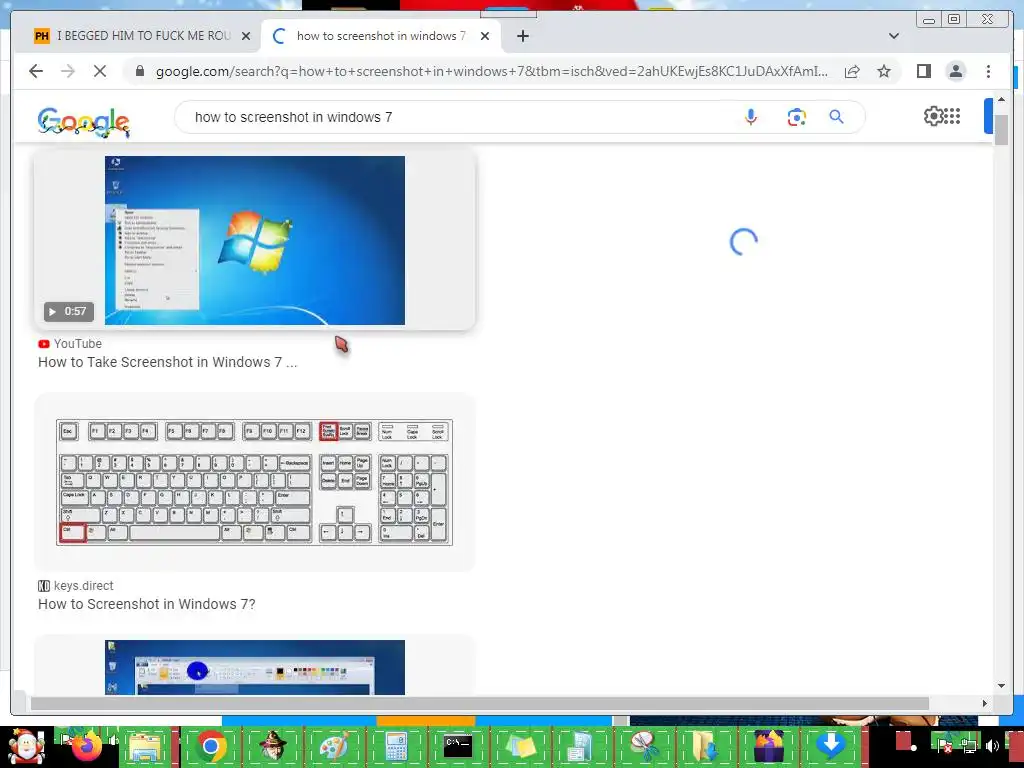Click the network tray icon

point(969,746)
